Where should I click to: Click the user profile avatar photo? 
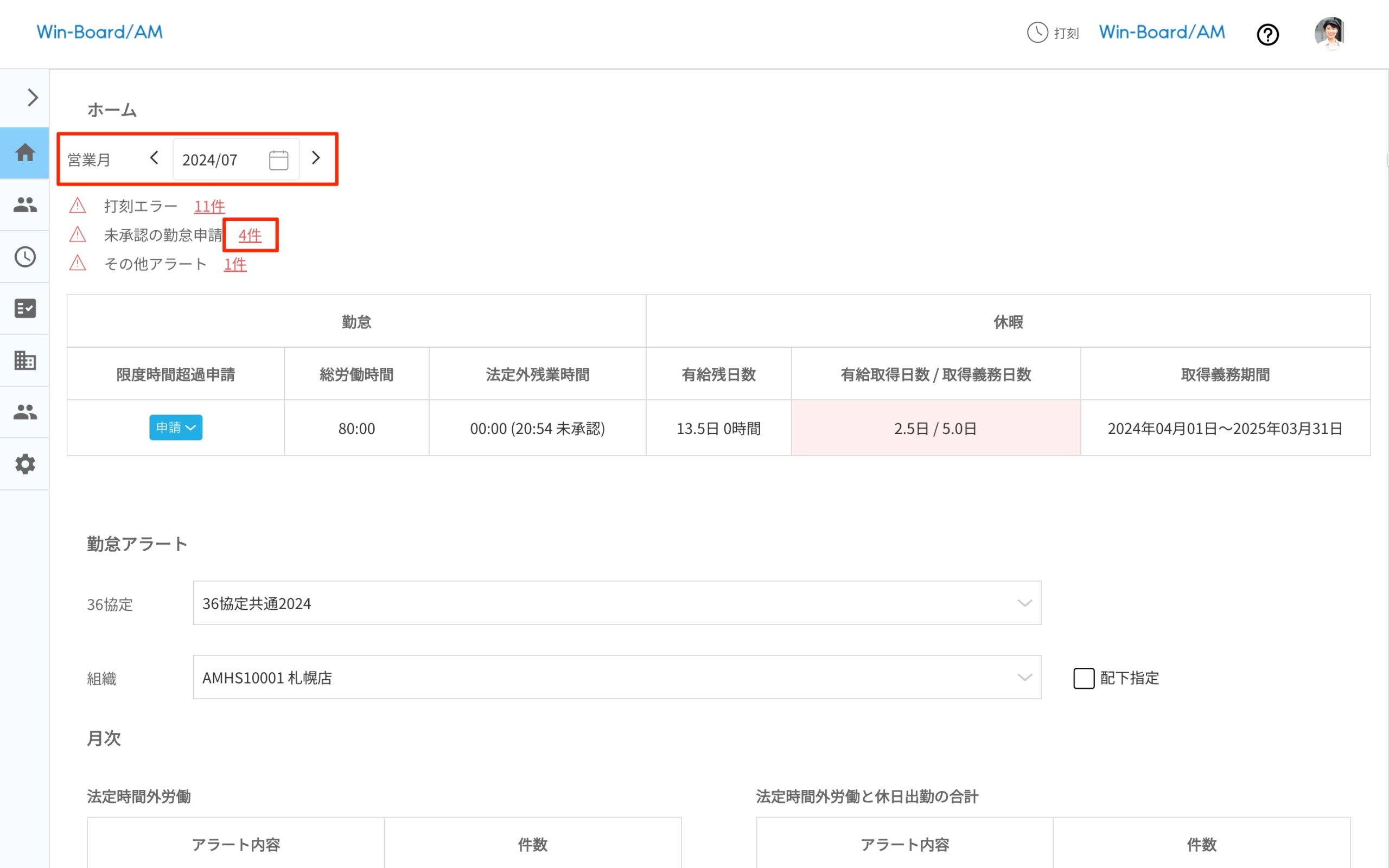pyautogui.click(x=1329, y=33)
